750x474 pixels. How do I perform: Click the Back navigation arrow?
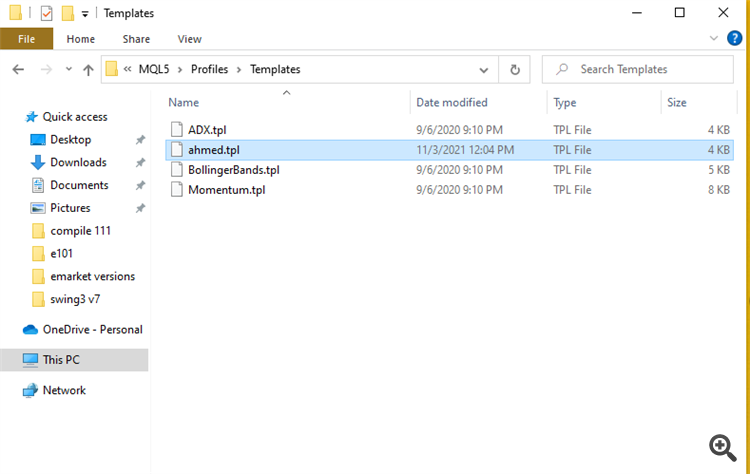tap(18, 70)
